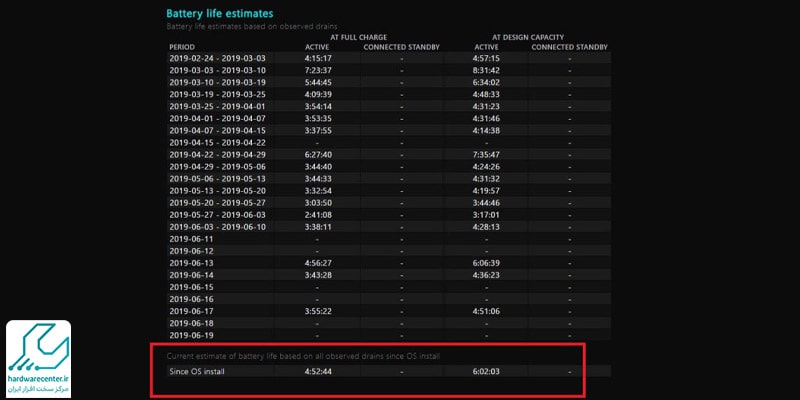This screenshot has width=800, height=400.
Task: Click the active time "3:55:22"
Action: click(318, 311)
